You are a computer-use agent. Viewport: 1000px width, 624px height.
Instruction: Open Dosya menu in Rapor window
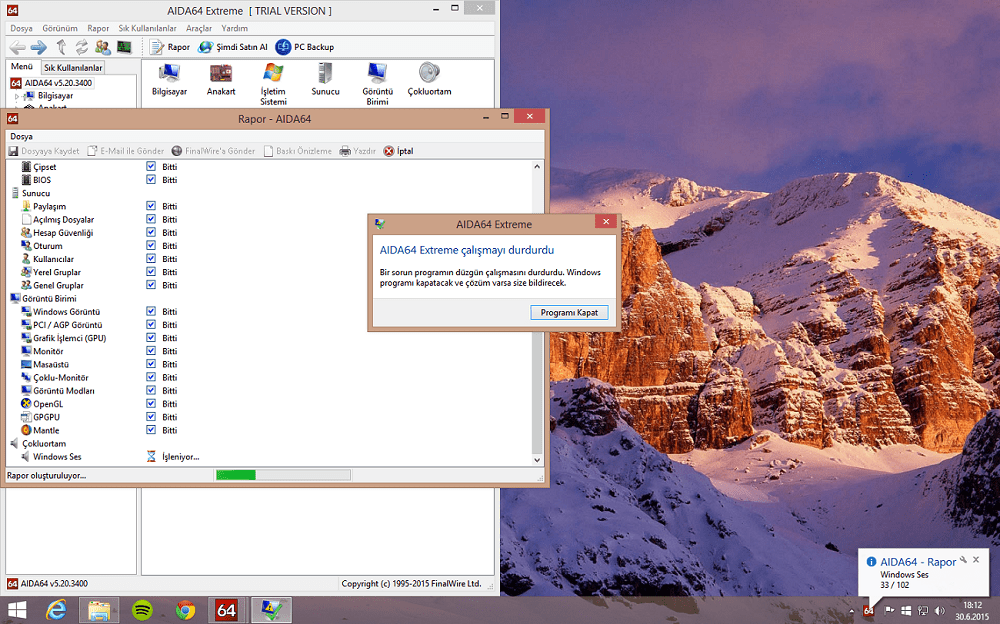point(21,137)
